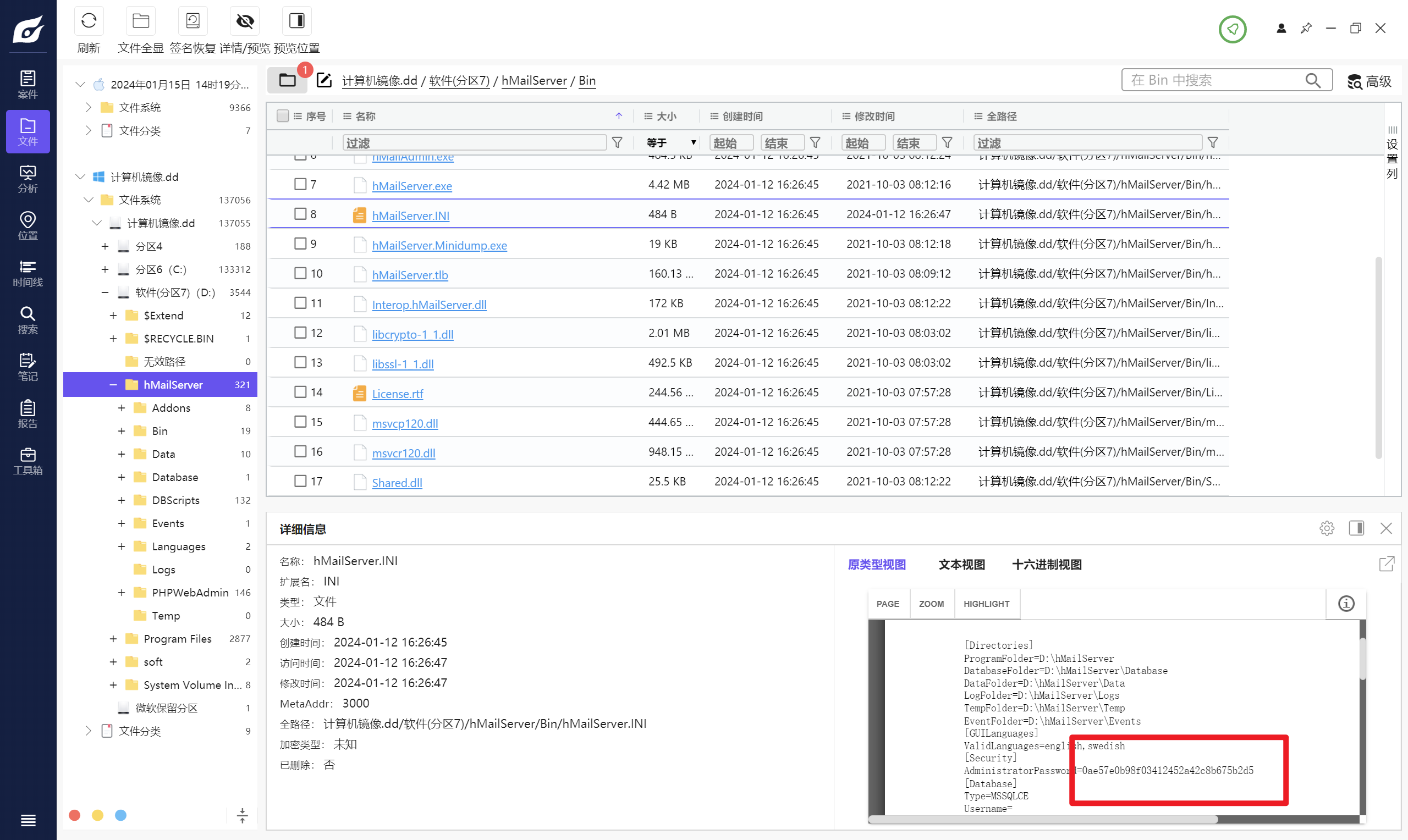Expand the Addons folder node
The height and width of the screenshot is (840, 1408).
(121, 408)
